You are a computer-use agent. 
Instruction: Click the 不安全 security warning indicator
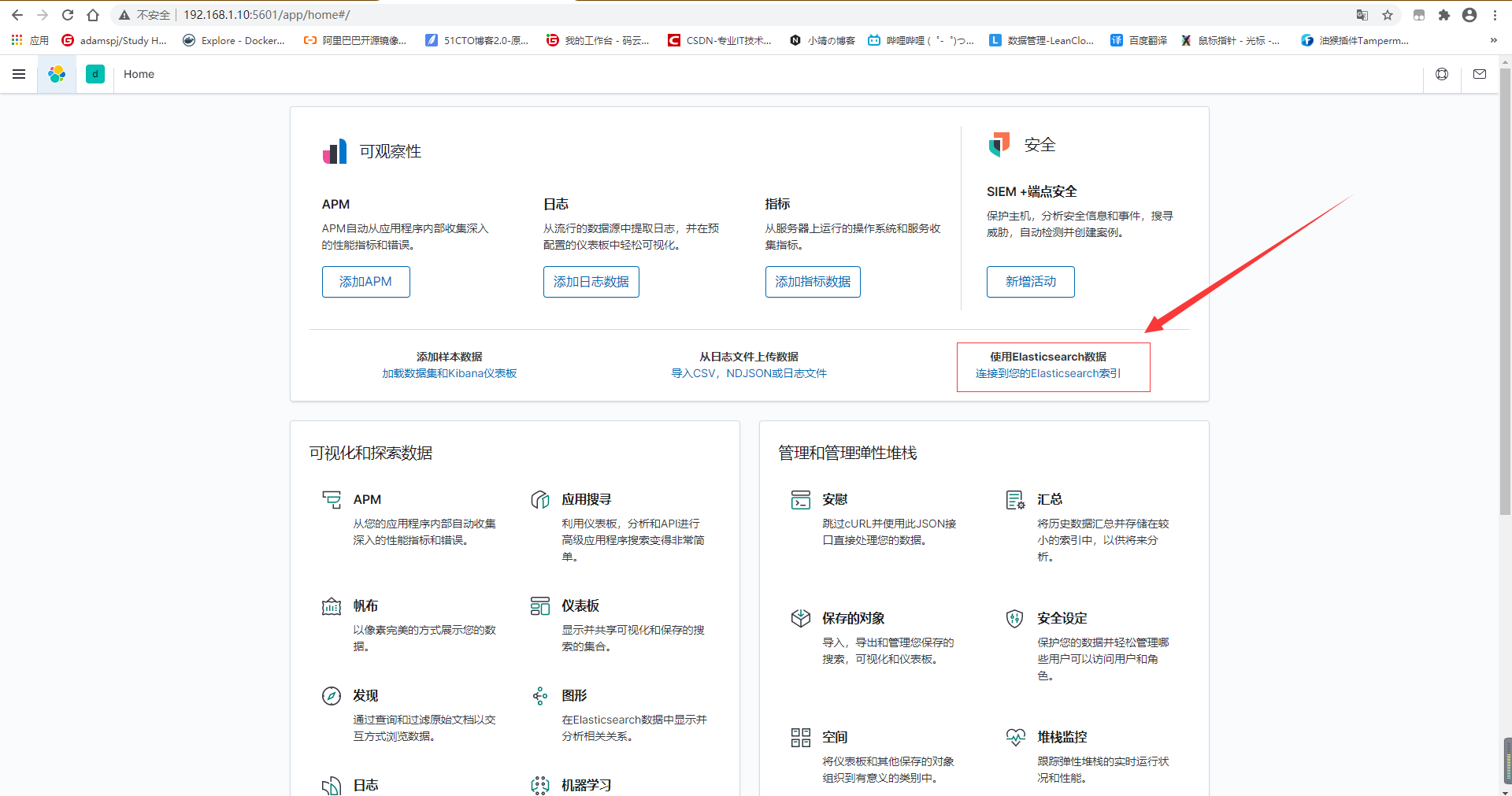pos(144,15)
